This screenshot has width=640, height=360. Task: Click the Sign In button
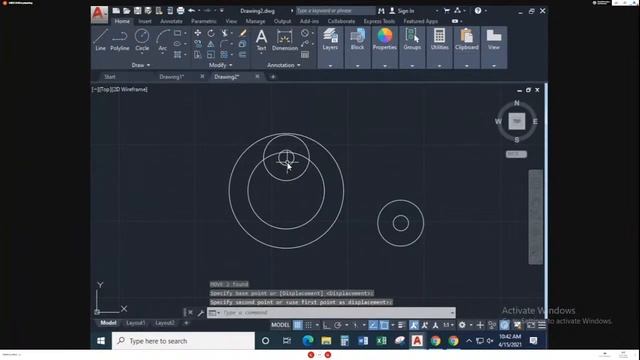point(402,11)
